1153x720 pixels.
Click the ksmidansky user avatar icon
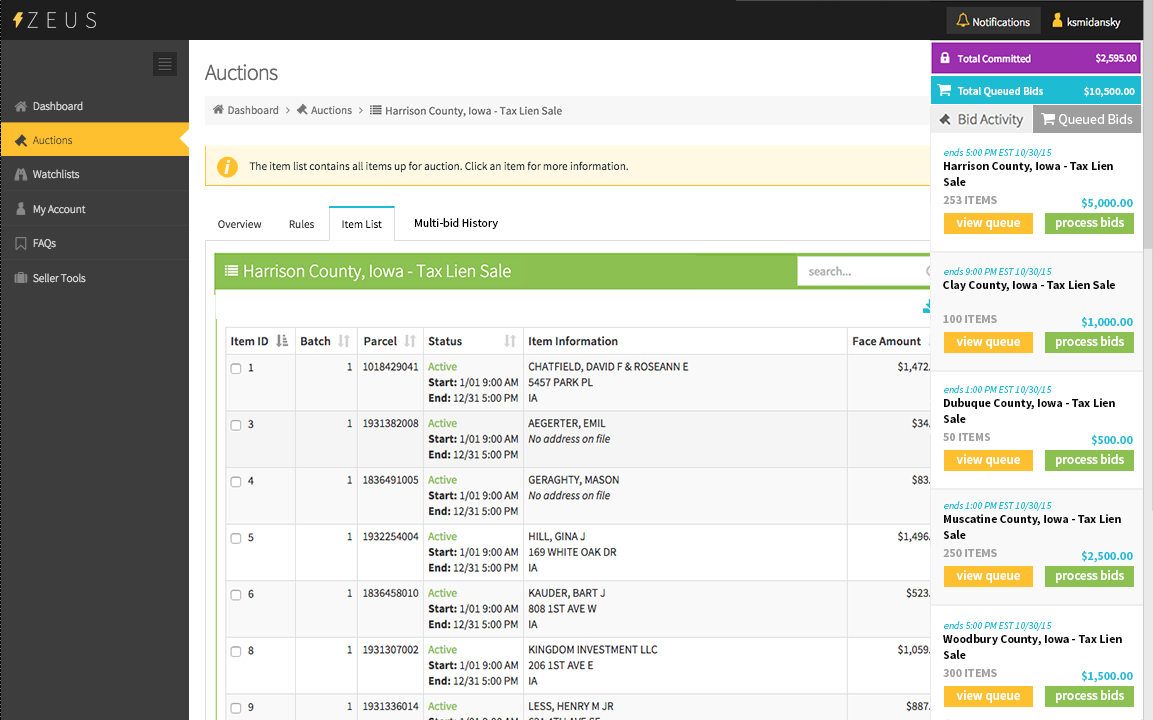point(1057,21)
